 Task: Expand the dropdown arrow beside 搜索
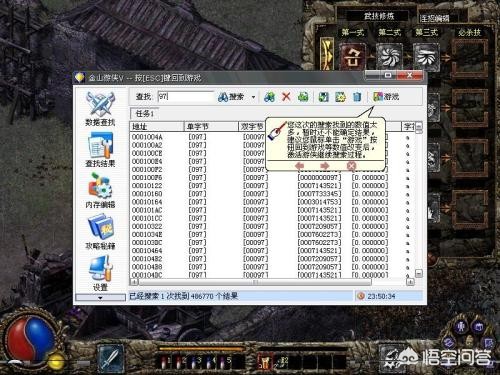253,97
